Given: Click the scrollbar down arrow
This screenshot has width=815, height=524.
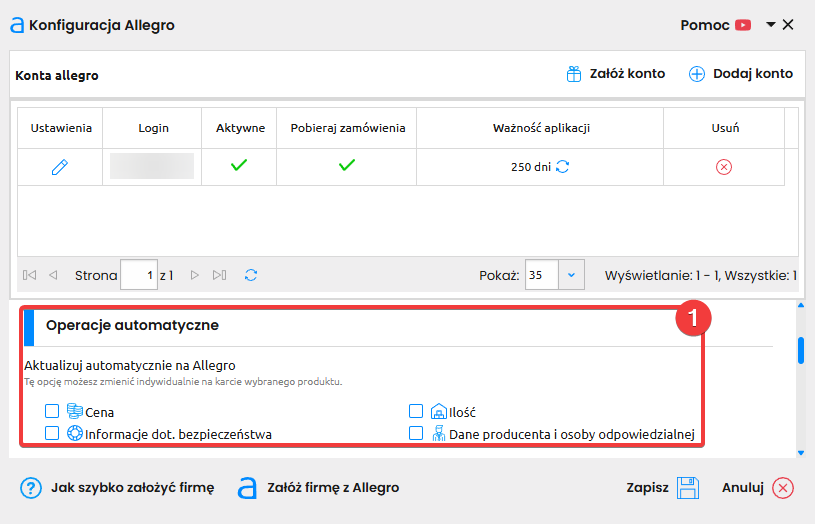Looking at the screenshot, I should click(801, 453).
